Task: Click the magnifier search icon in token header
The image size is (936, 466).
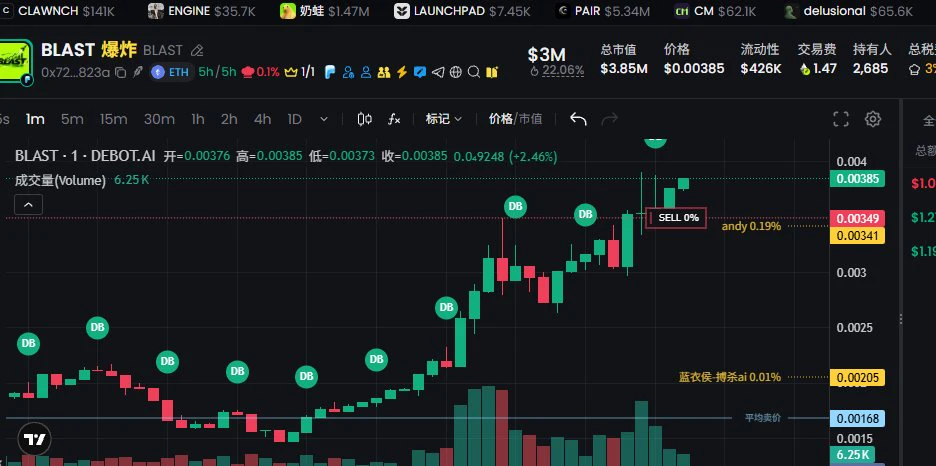Action: click(474, 72)
